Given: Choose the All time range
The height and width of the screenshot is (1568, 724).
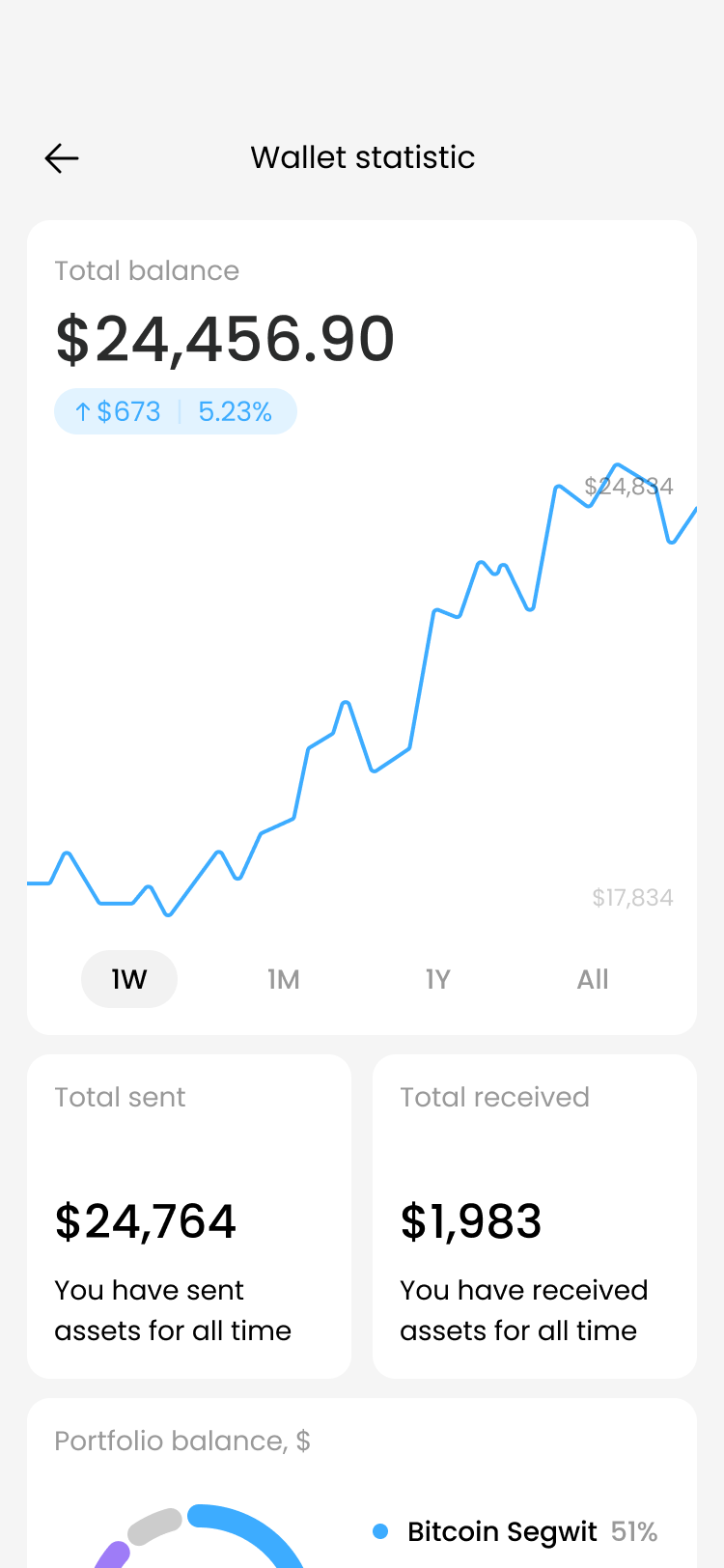Looking at the screenshot, I should 593,979.
